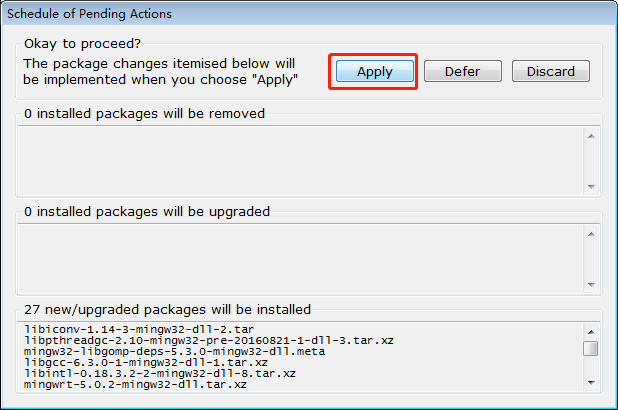Image resolution: width=618 pixels, height=410 pixels.
Task: Click inside the empty removed-packages list
Action: point(300,160)
